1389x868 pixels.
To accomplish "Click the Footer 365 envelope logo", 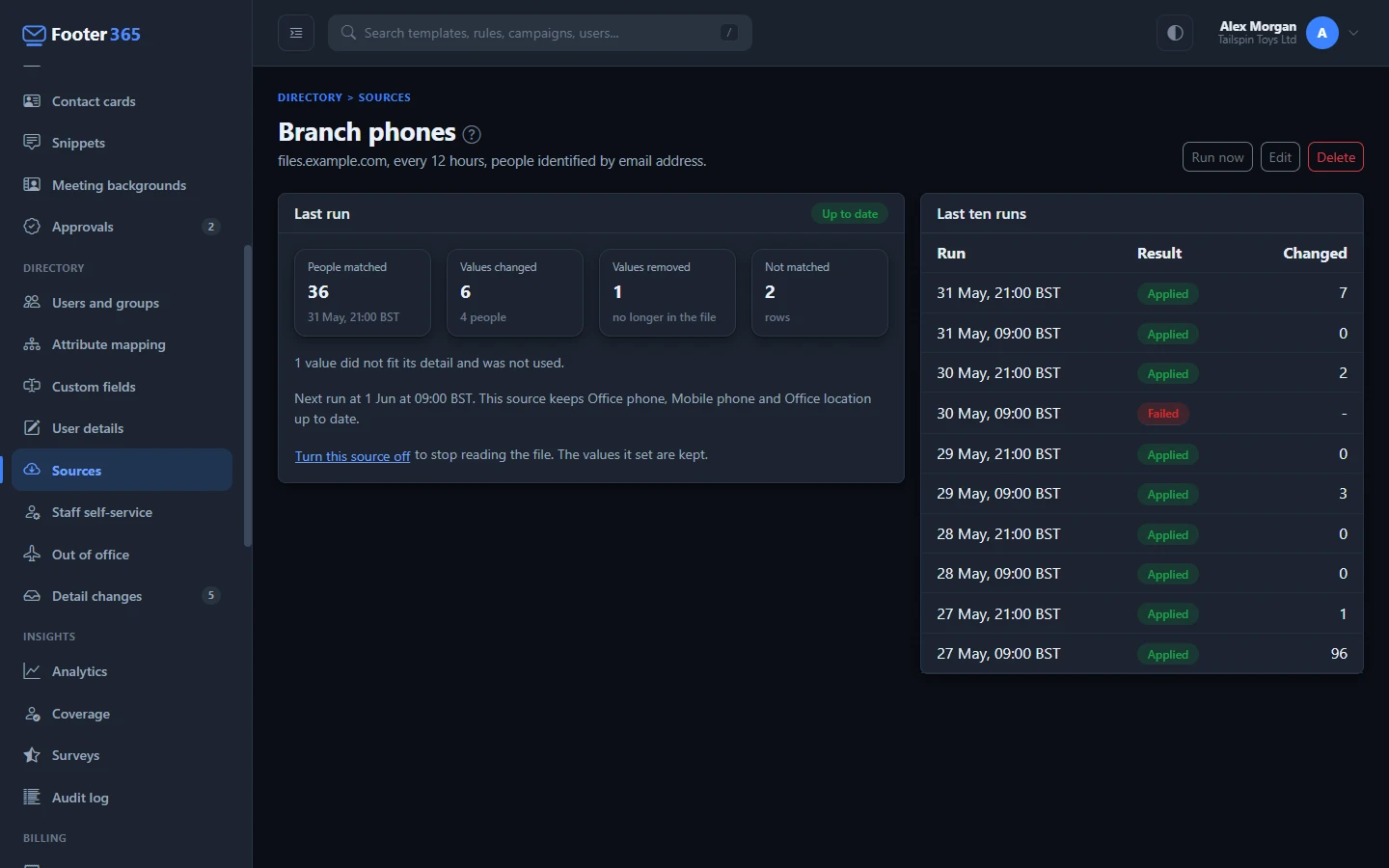I will (x=34, y=35).
